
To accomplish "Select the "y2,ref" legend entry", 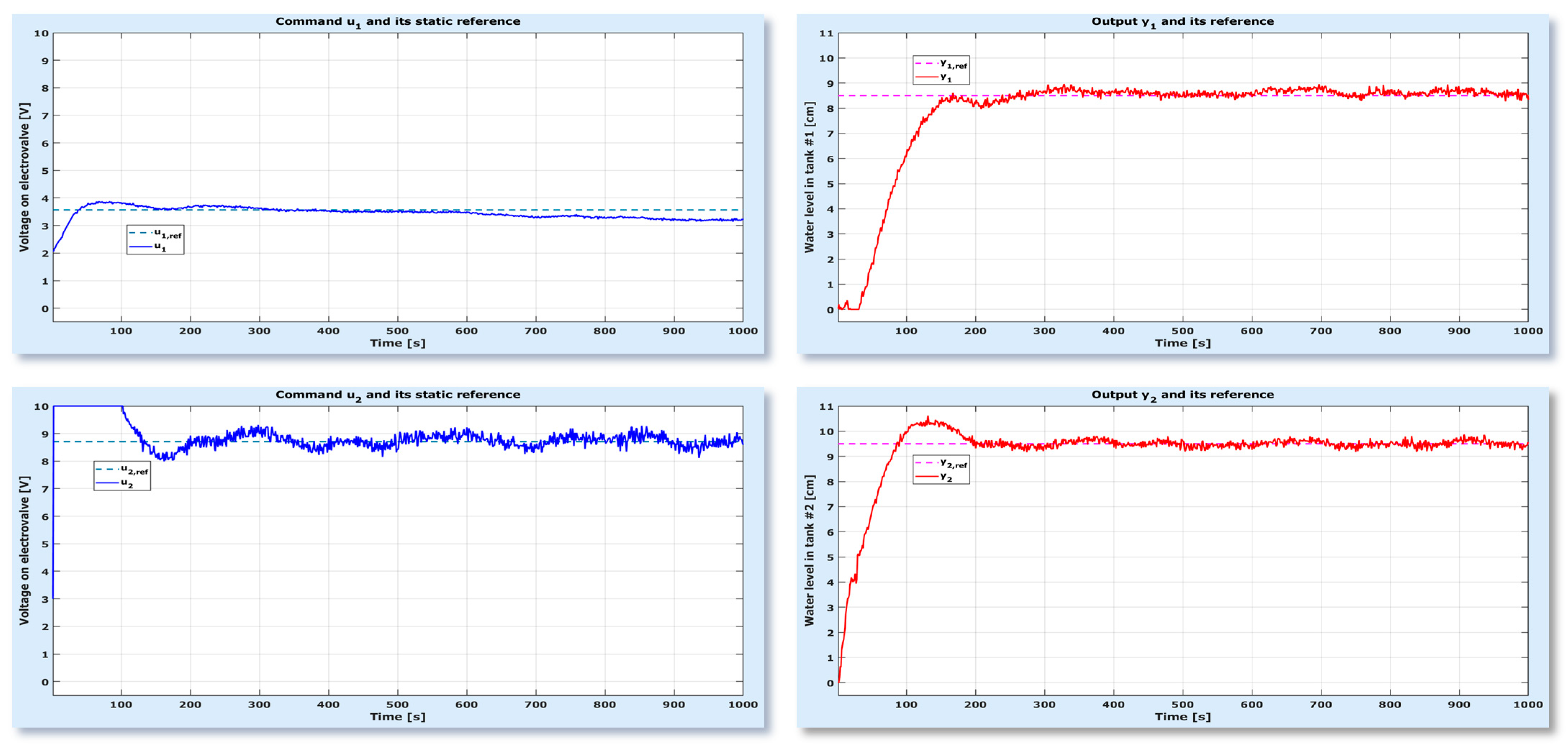I will pyautogui.click(x=941, y=463).
